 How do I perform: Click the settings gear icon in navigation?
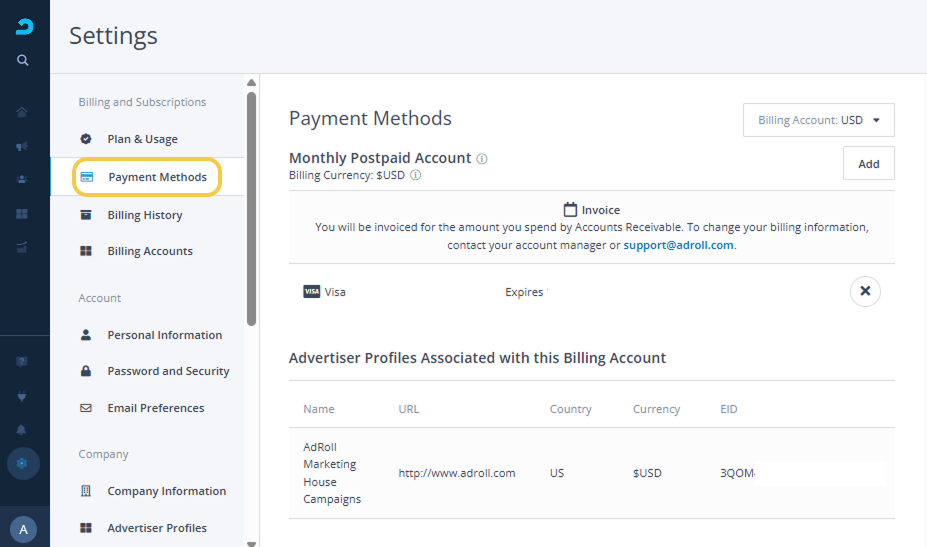pyautogui.click(x=24, y=463)
